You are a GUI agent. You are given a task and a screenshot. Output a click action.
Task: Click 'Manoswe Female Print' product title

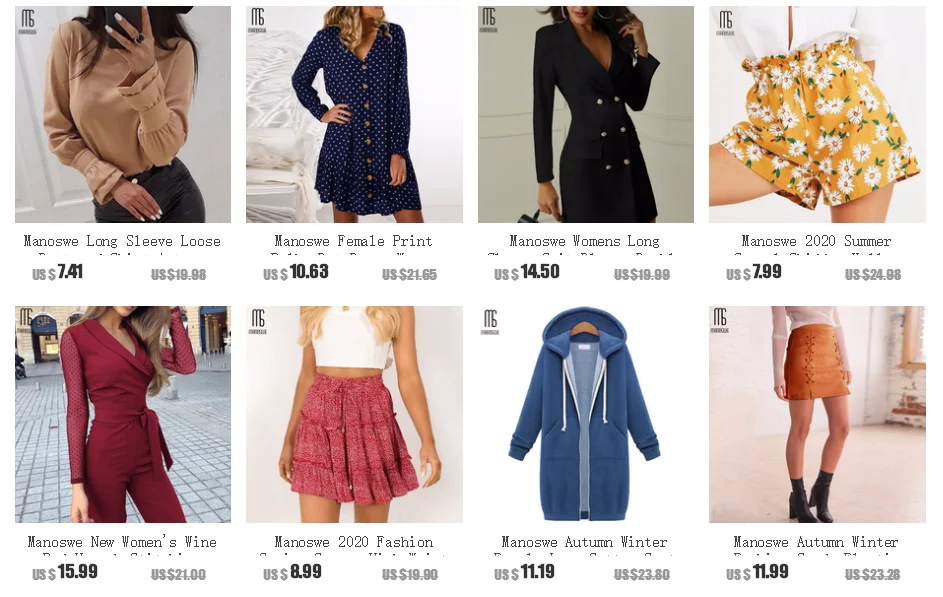pyautogui.click(x=354, y=242)
